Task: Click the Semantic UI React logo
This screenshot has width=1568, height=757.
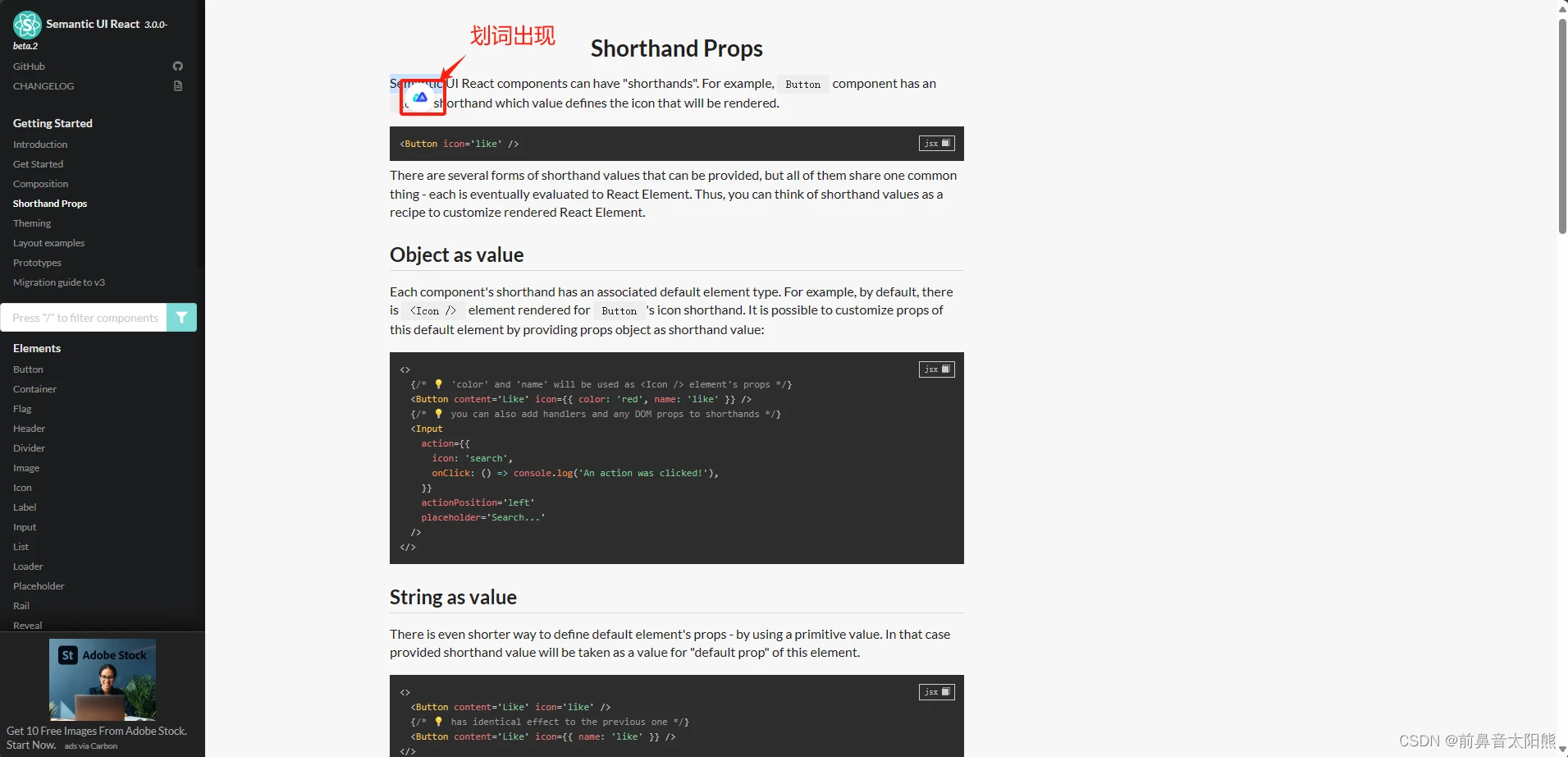Action: pos(27,25)
